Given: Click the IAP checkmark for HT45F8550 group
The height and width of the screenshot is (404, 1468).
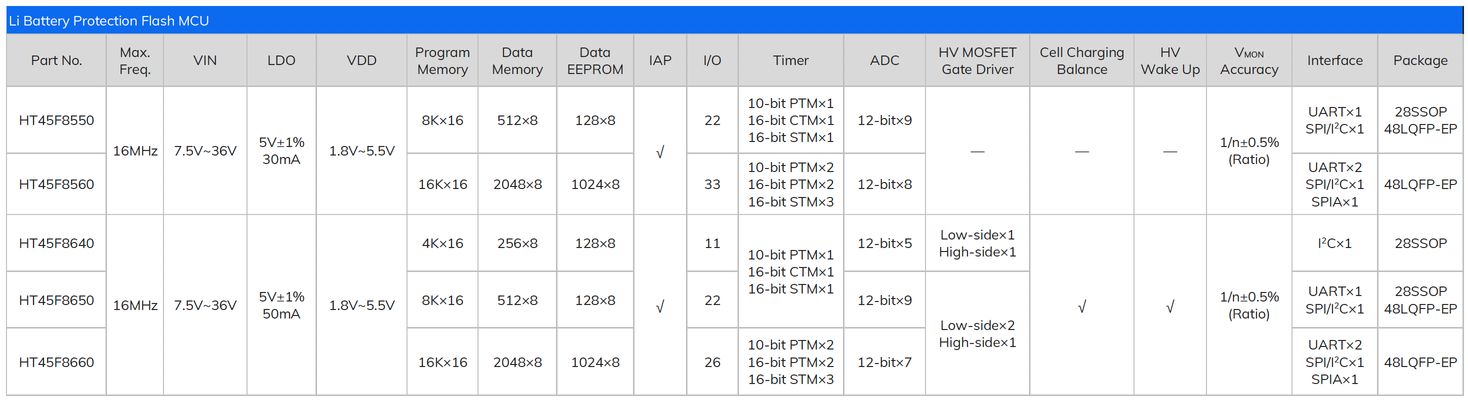Looking at the screenshot, I should pos(660,152).
